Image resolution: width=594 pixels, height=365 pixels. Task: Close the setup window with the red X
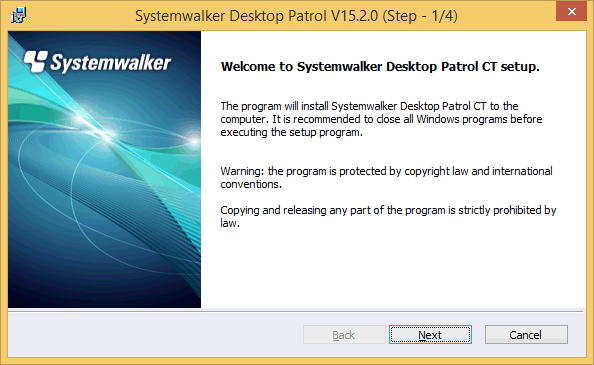[x=571, y=11]
